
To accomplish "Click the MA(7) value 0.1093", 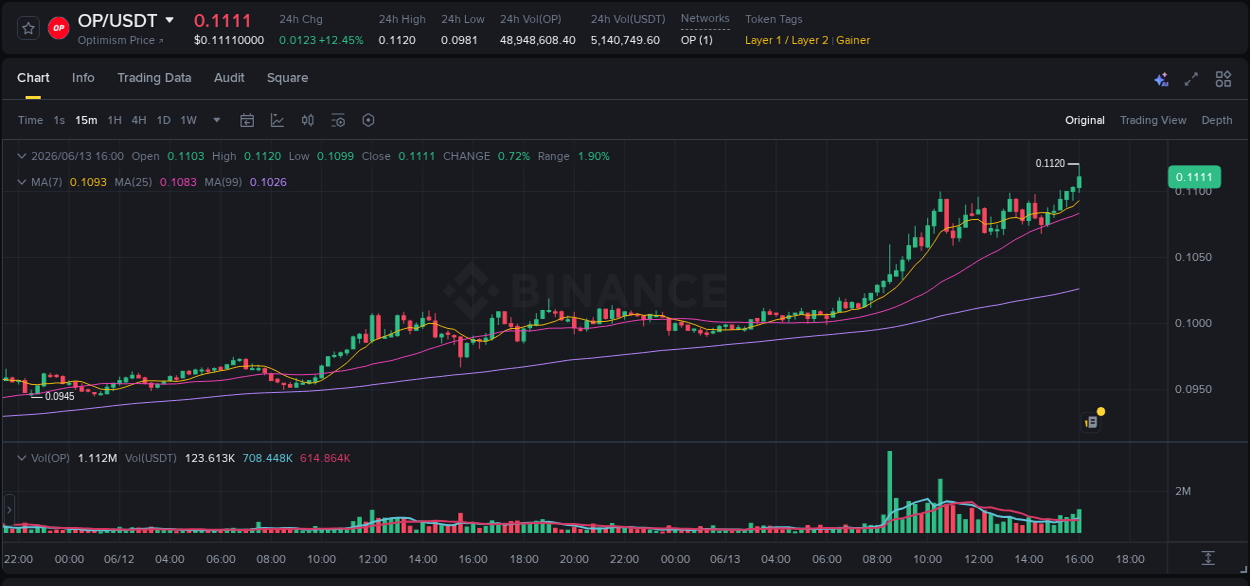I will coord(86,182).
